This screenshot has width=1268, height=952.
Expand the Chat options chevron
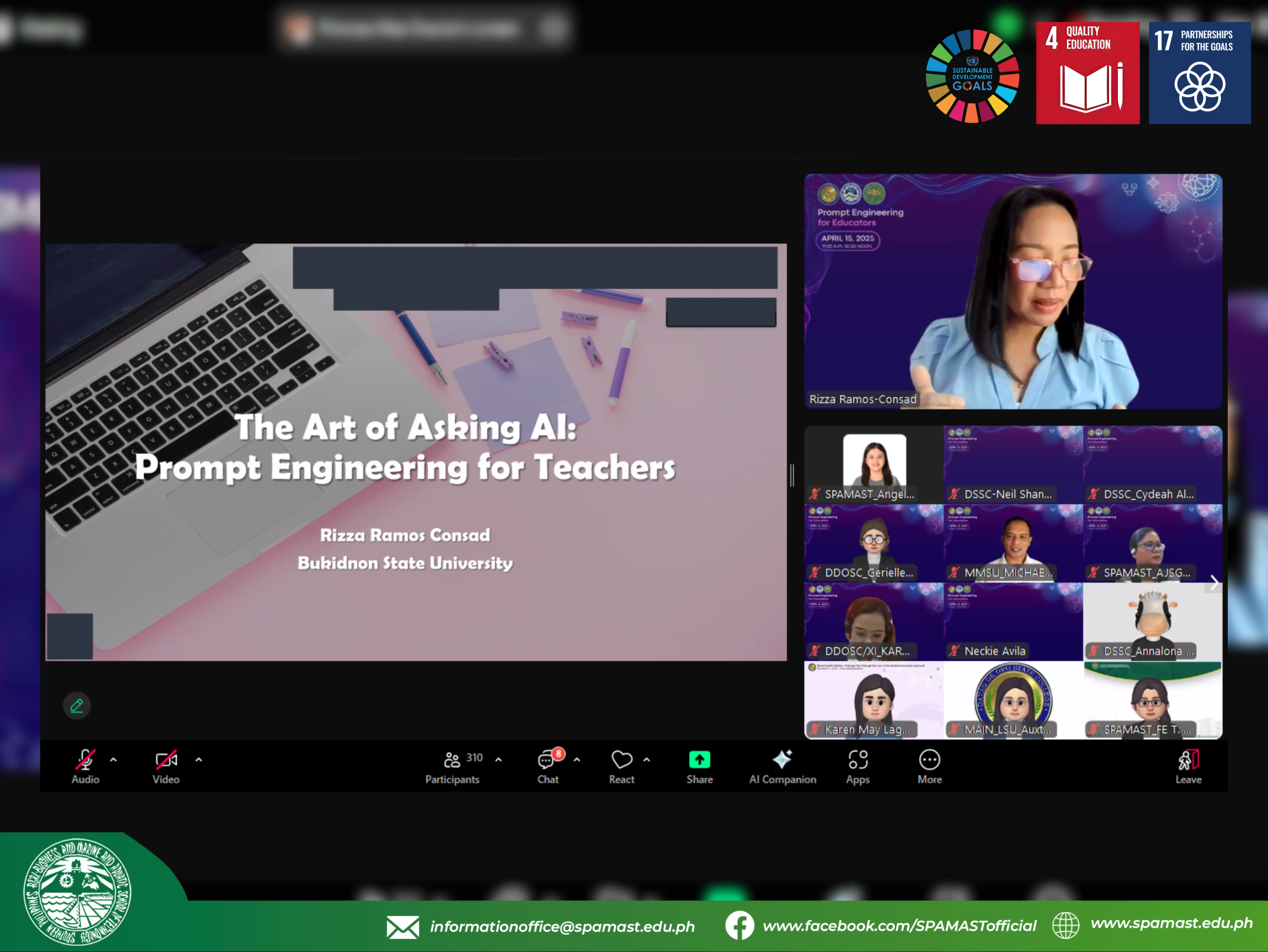(x=577, y=759)
